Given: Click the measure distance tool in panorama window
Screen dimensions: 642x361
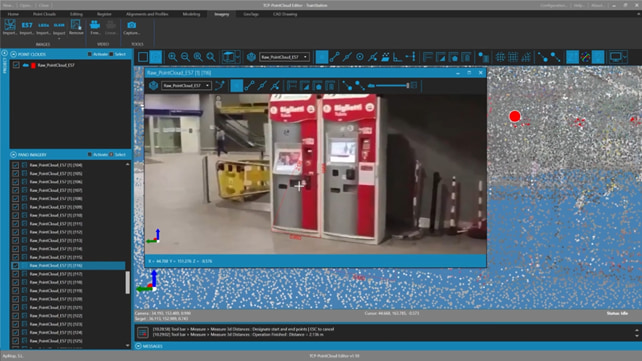Looking at the screenshot, I should (249, 86).
